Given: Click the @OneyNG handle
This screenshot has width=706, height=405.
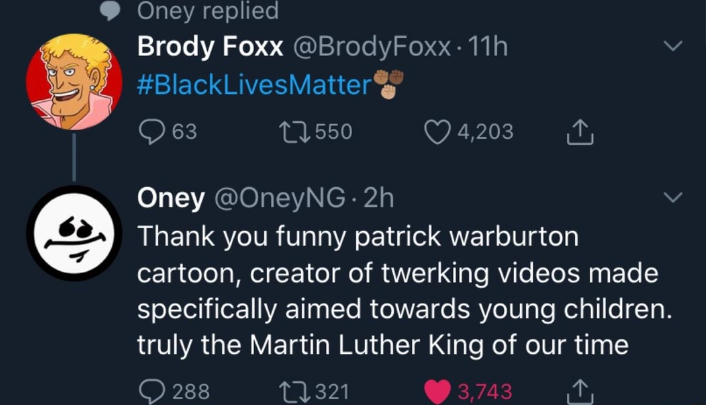Looking at the screenshot, I should [268, 198].
